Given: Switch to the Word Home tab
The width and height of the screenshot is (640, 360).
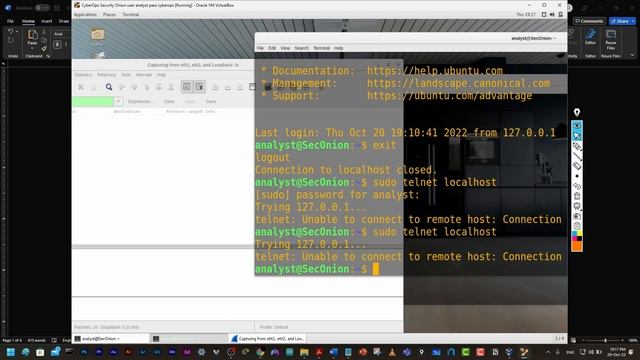Looking at the screenshot, I should pyautogui.click(x=28, y=21).
